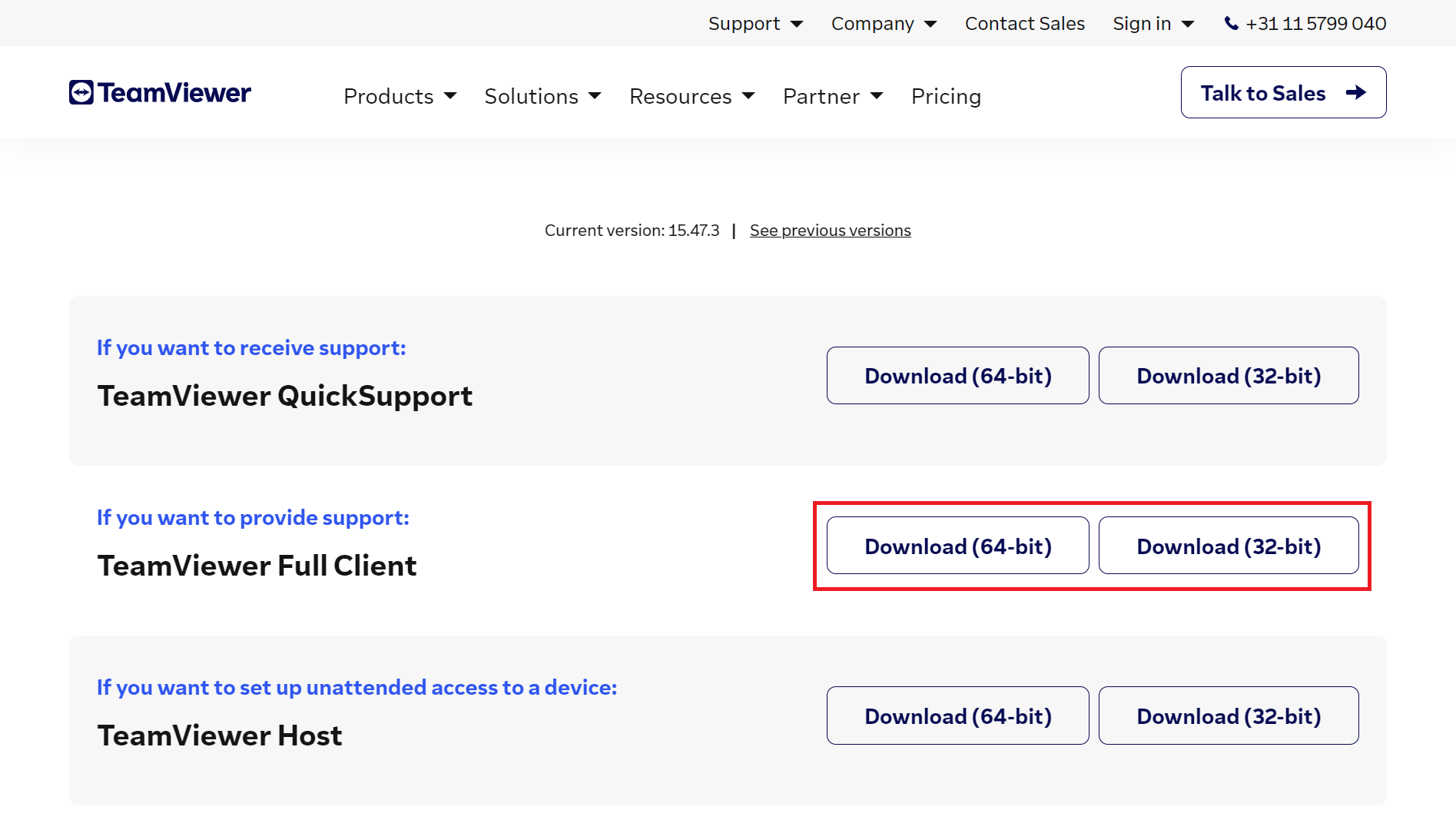This screenshot has height=830, width=1456.
Task: Expand the Products menu arrow
Action: tap(450, 96)
